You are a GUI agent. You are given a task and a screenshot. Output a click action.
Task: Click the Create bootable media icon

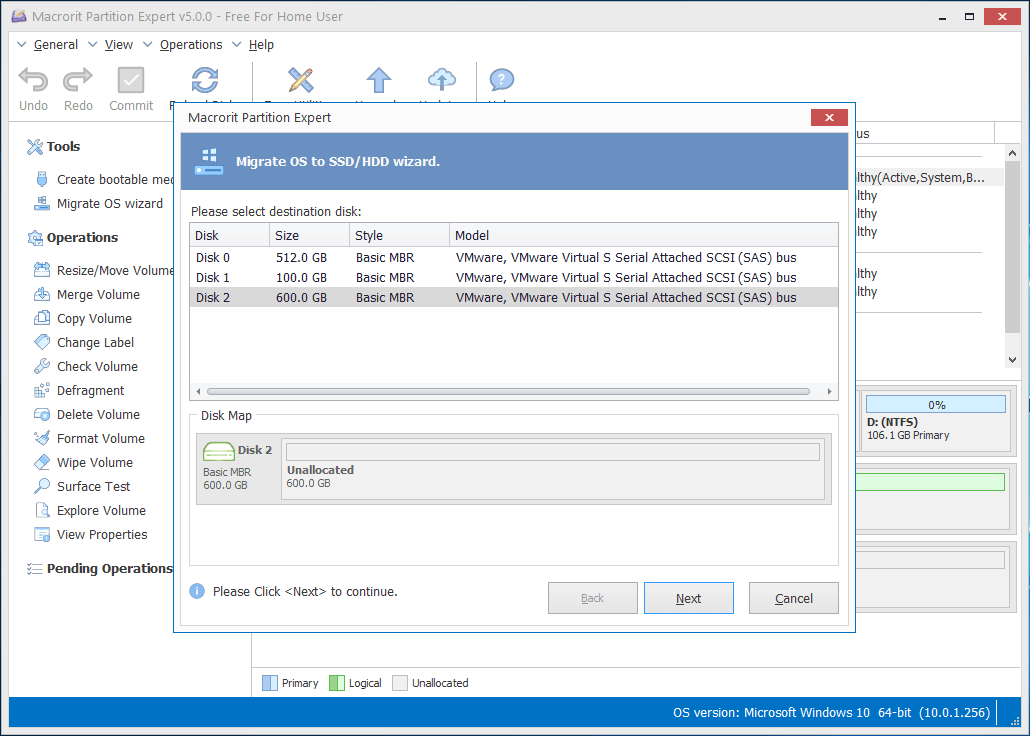click(42, 179)
